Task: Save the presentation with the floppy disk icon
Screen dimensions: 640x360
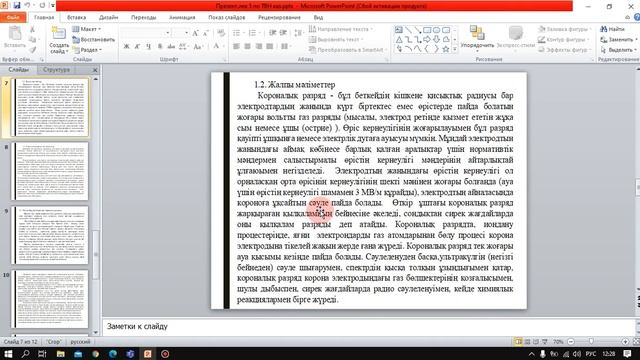Action: [x=17, y=6]
